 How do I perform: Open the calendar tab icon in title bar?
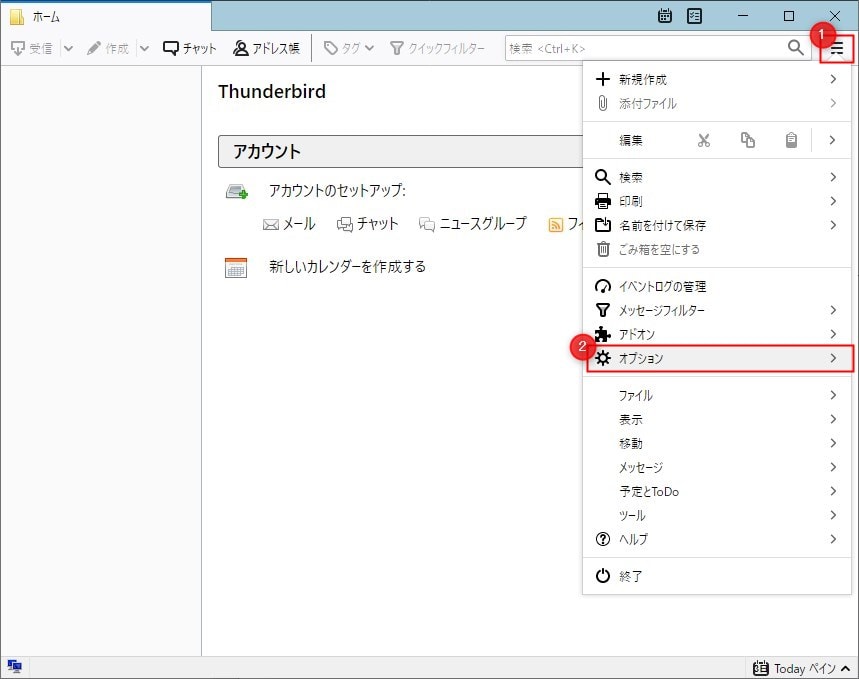pos(665,16)
